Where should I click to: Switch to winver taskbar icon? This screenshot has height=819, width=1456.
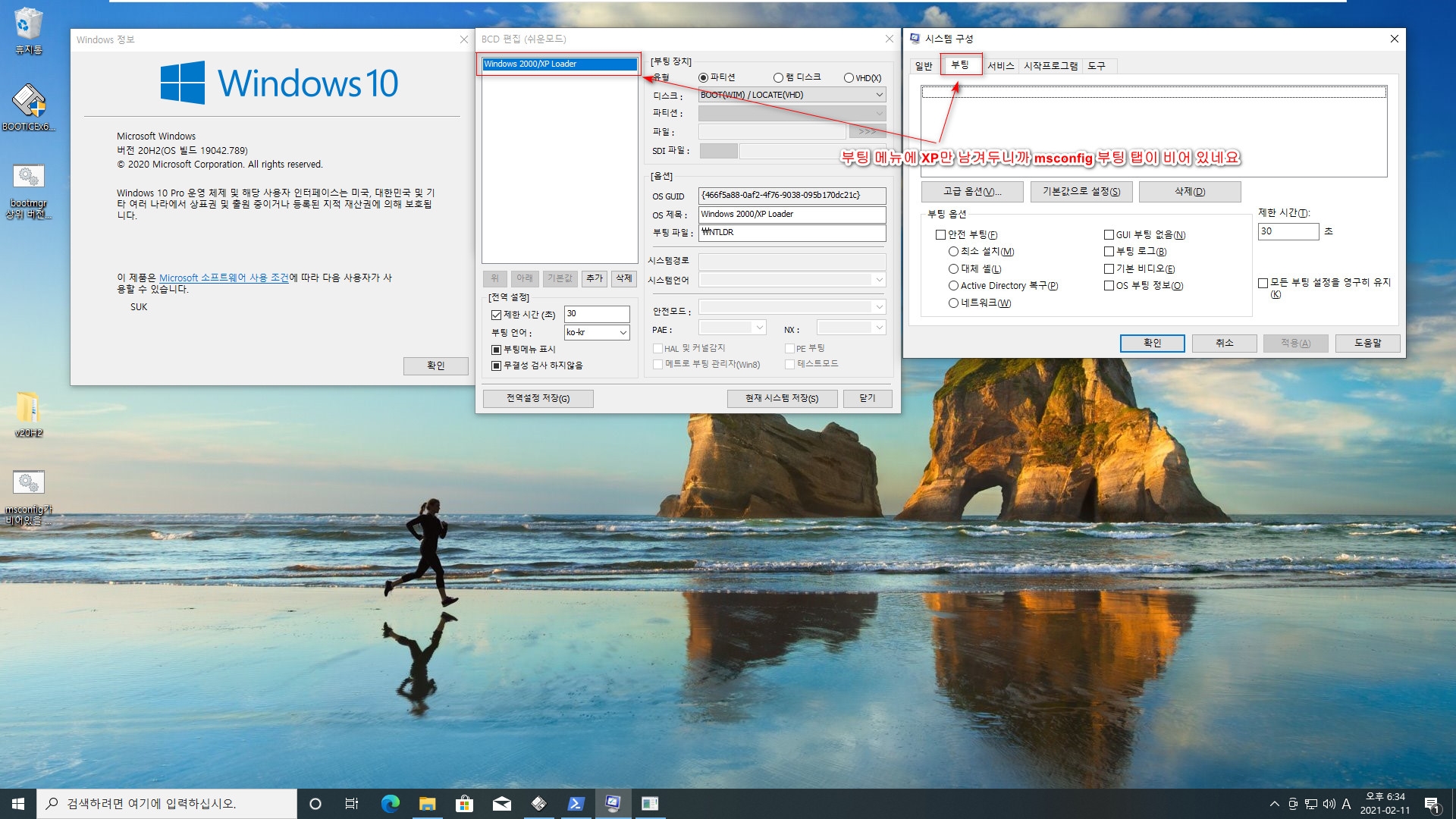(650, 804)
